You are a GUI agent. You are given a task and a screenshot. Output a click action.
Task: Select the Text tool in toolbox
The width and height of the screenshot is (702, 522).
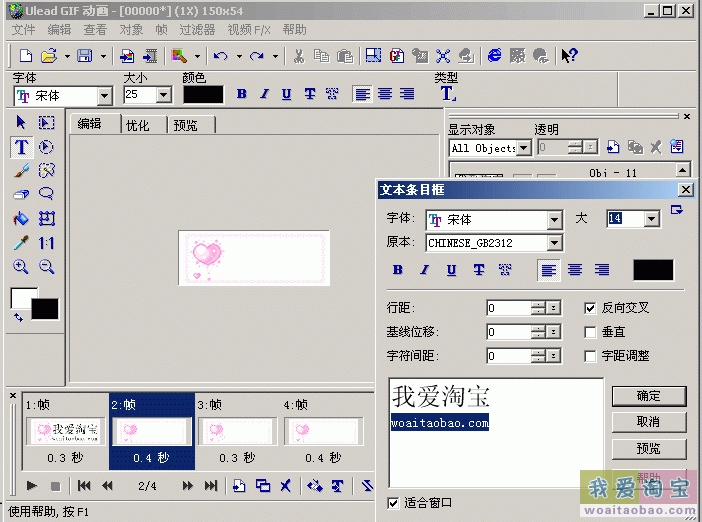pos(21,147)
